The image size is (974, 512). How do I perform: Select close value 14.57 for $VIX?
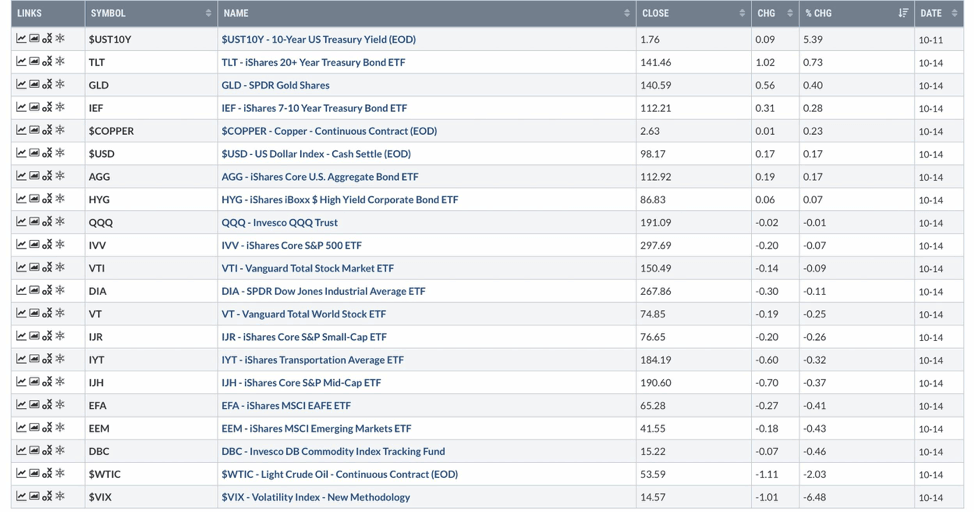(x=653, y=497)
